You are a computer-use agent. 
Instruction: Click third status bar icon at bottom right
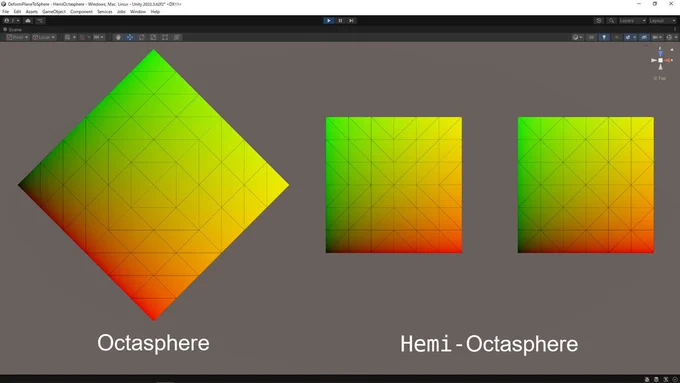click(666, 379)
